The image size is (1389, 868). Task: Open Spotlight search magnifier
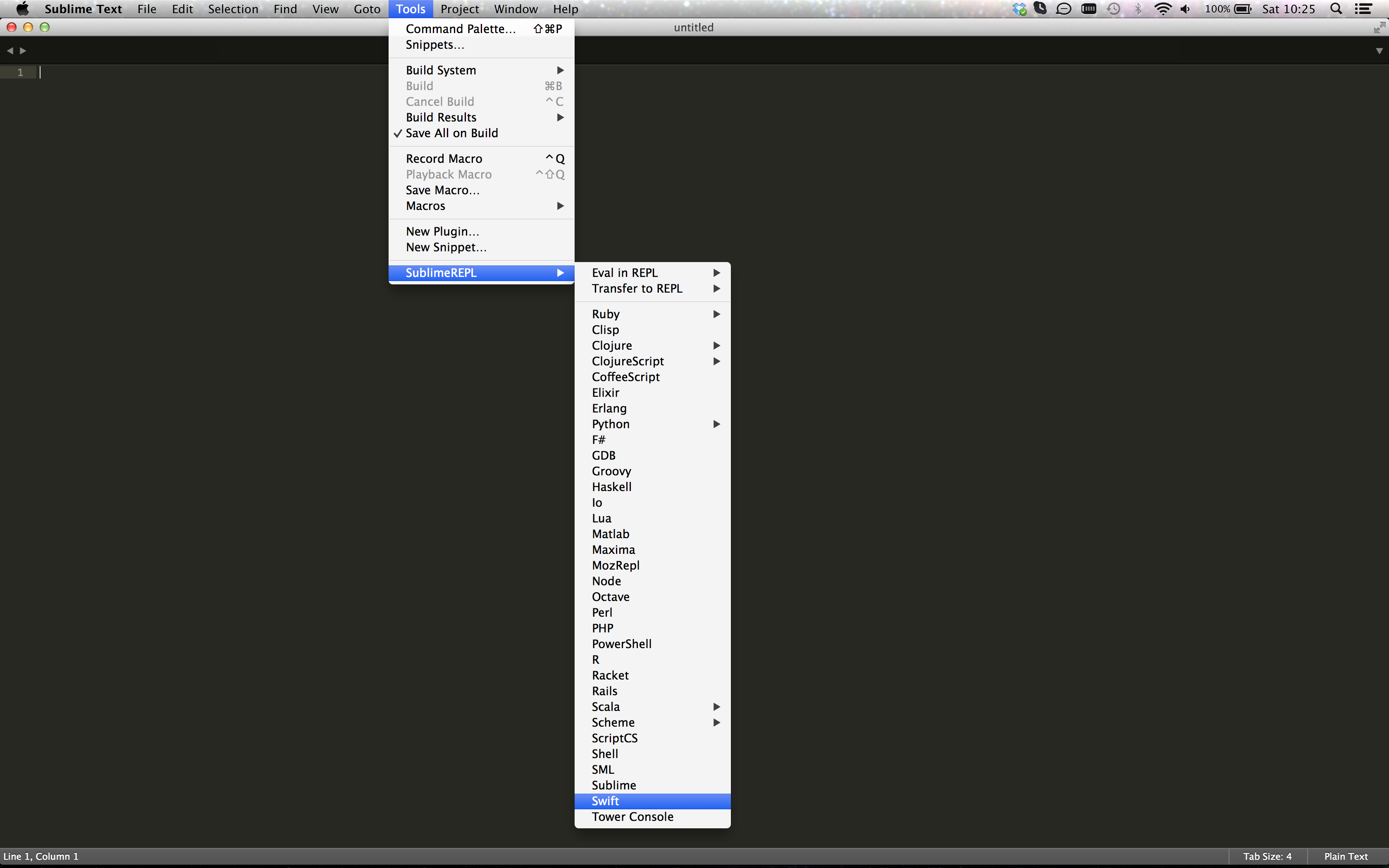pos(1336,9)
